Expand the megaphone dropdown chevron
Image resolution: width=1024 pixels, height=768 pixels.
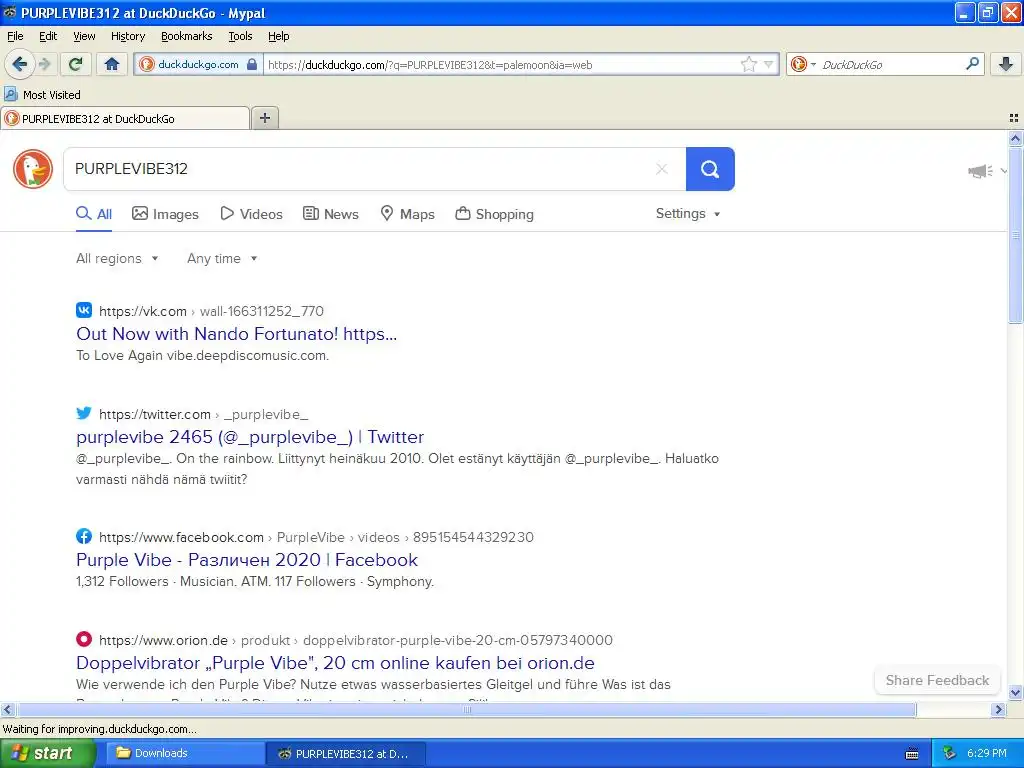click(1004, 171)
